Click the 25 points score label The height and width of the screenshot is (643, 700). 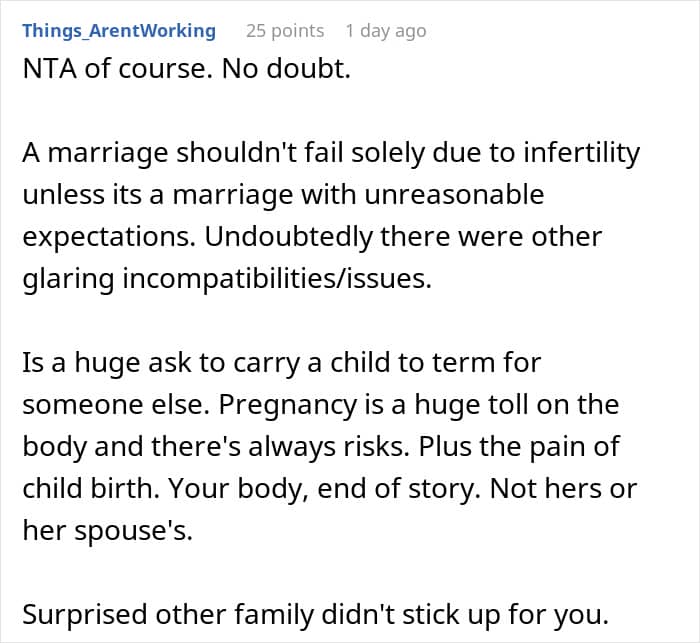click(285, 31)
